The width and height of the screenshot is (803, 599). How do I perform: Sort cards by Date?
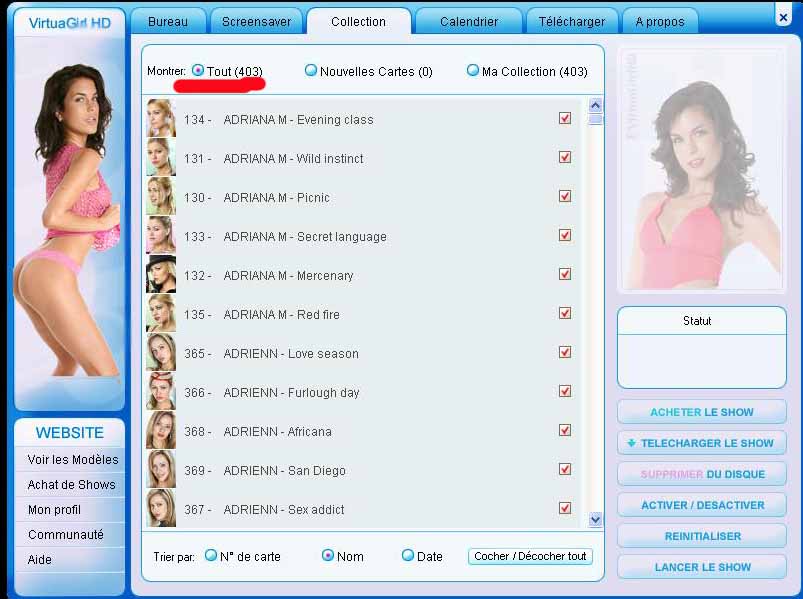coord(408,556)
